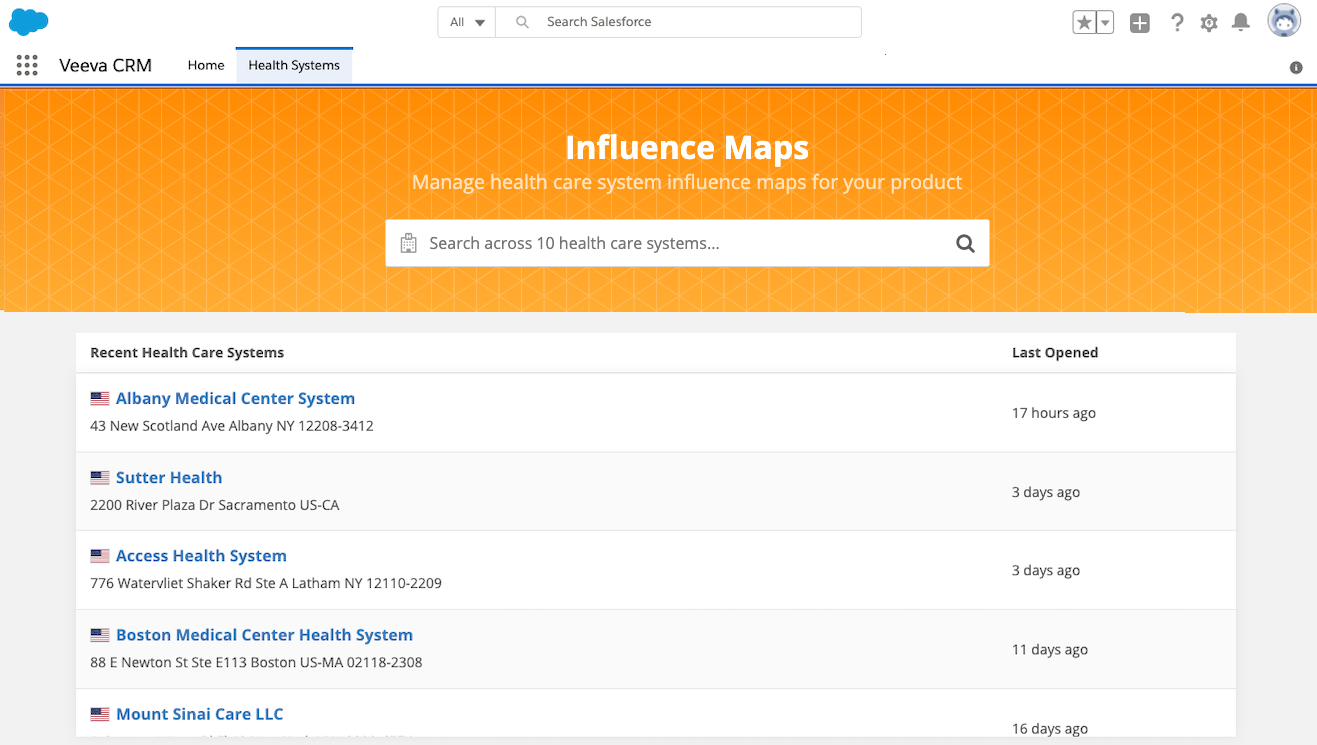
Task: Open the App Launcher grid icon
Action: (x=27, y=66)
